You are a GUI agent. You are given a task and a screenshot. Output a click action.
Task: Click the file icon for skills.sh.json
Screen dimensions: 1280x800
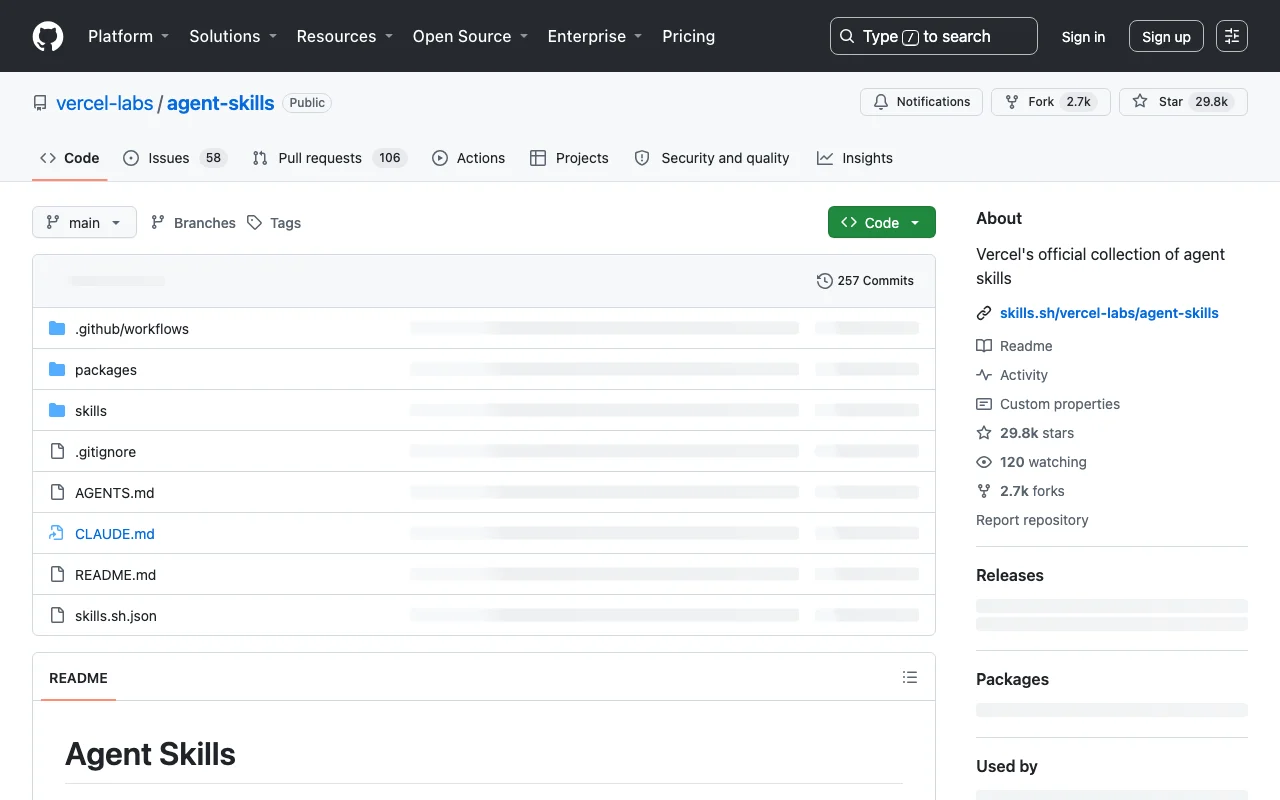point(57,615)
